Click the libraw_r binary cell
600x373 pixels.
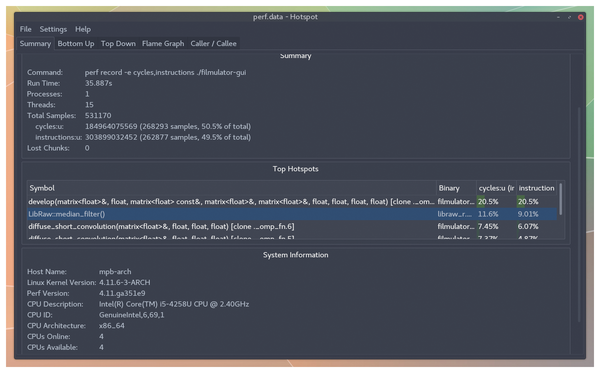click(456, 214)
